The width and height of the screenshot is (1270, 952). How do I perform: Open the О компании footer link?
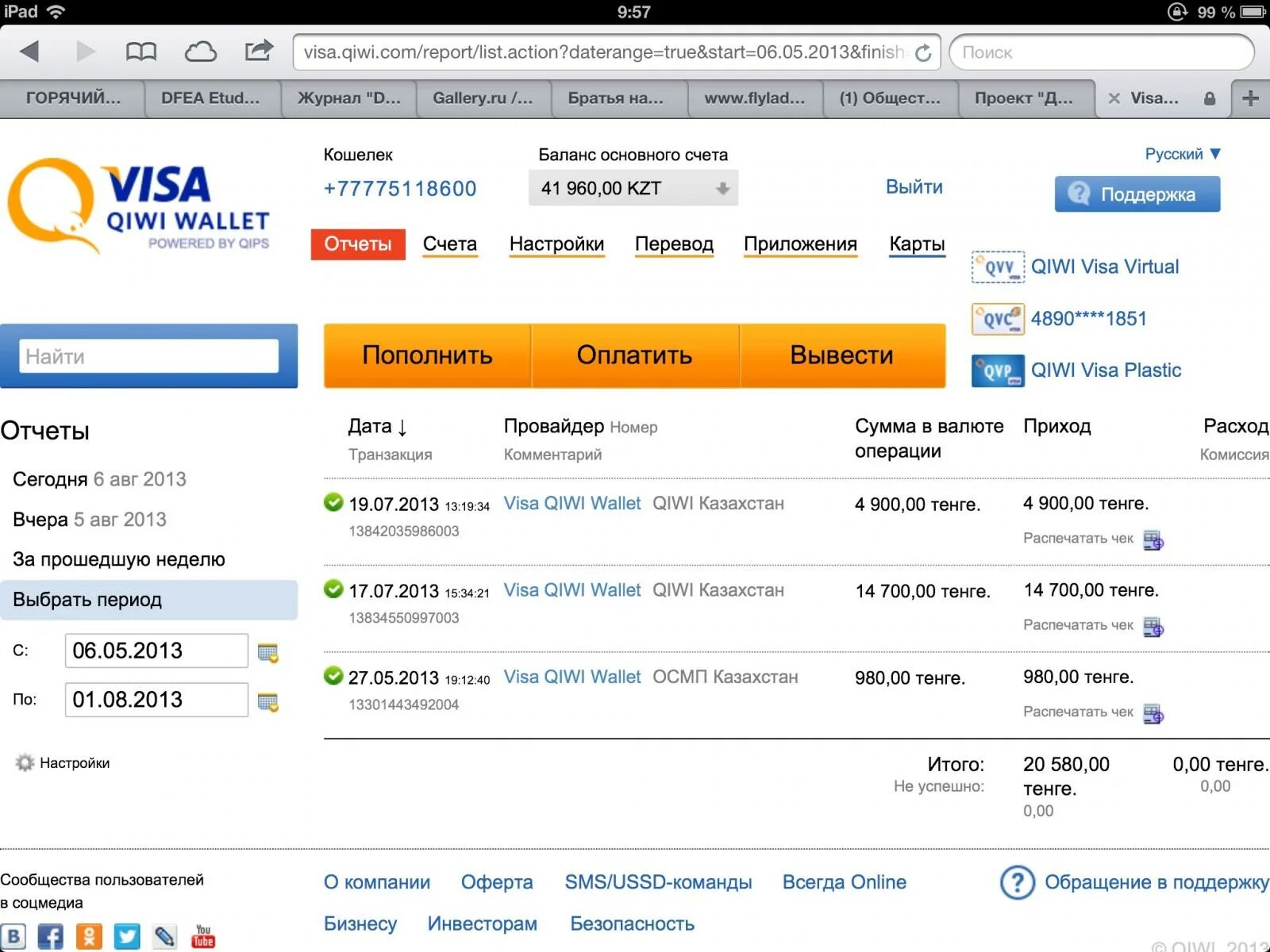[x=377, y=882]
